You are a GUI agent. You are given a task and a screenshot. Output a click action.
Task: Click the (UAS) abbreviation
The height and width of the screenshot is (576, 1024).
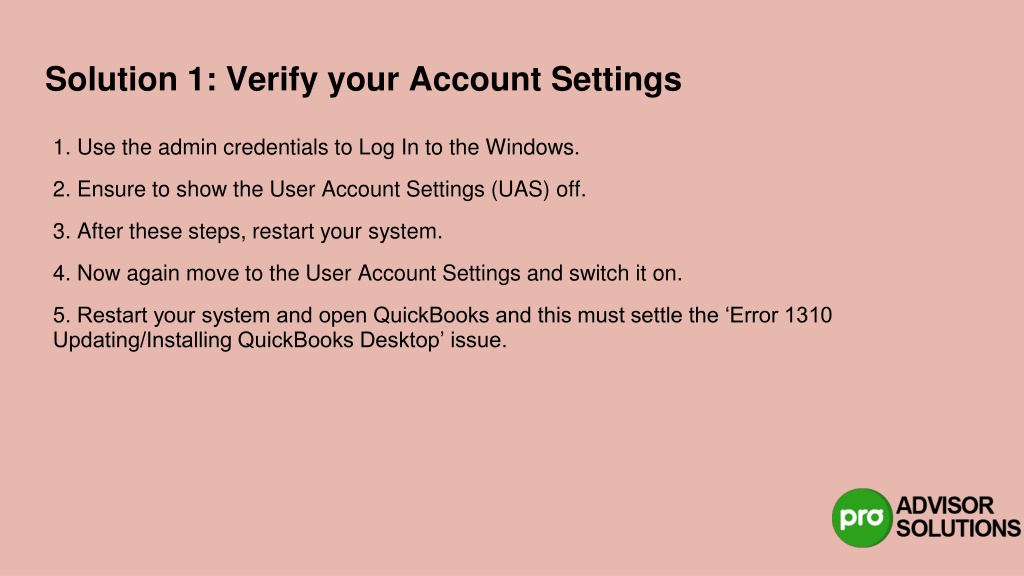click(x=520, y=189)
